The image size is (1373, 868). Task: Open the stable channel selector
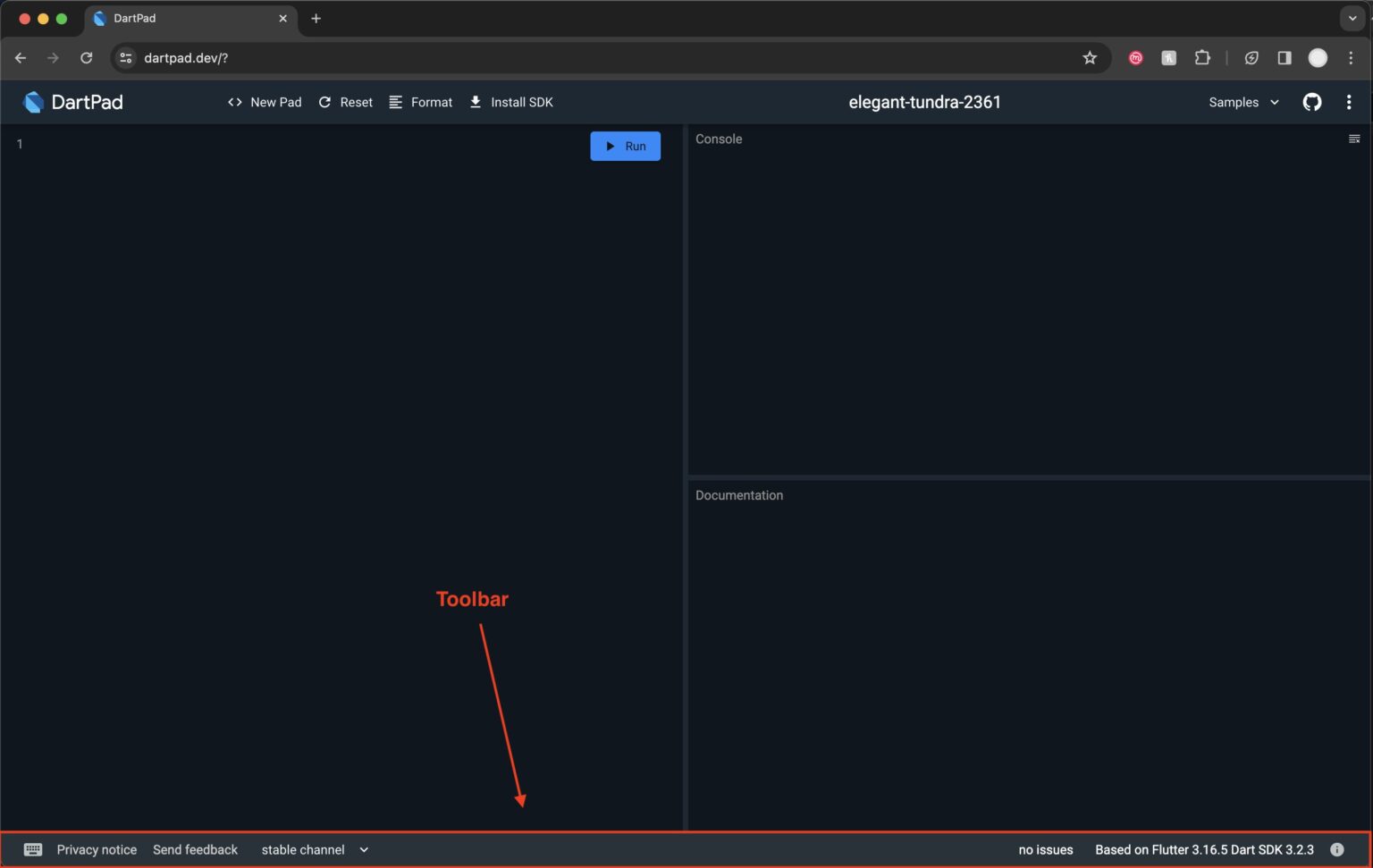315,849
